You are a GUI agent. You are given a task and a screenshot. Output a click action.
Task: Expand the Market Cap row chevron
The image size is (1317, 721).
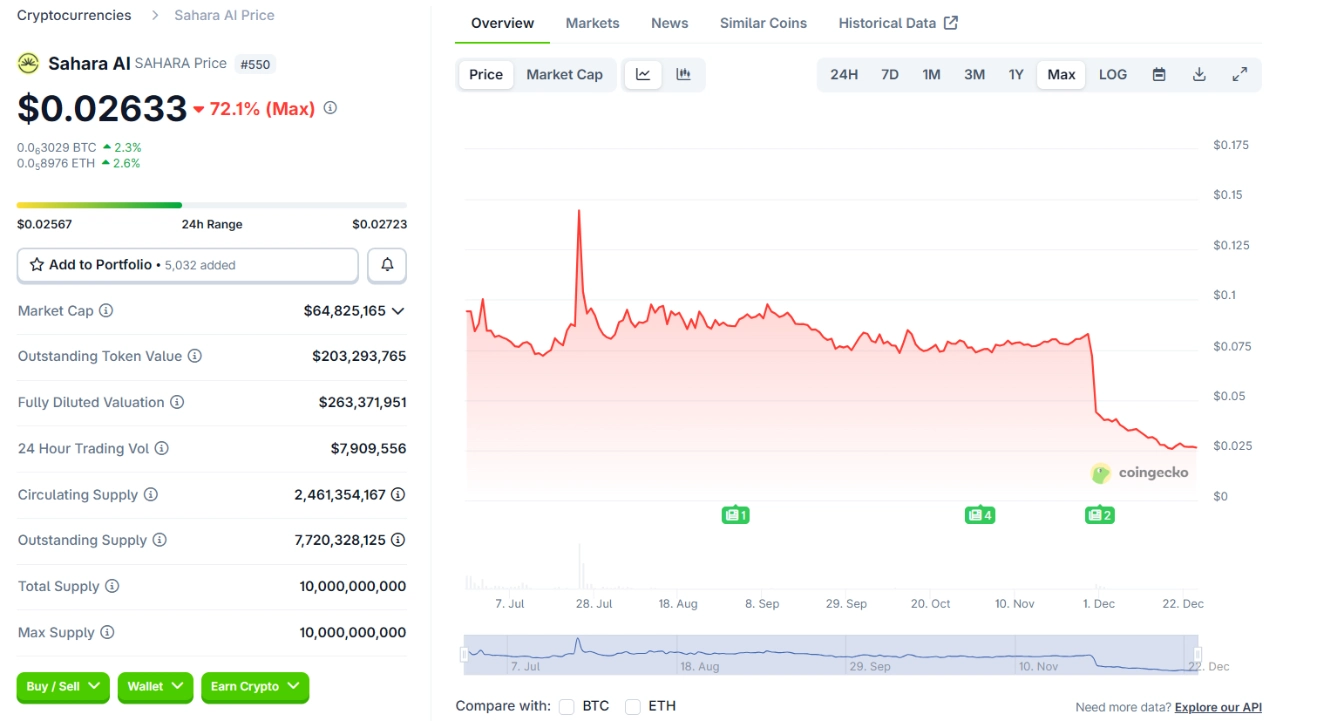point(398,310)
